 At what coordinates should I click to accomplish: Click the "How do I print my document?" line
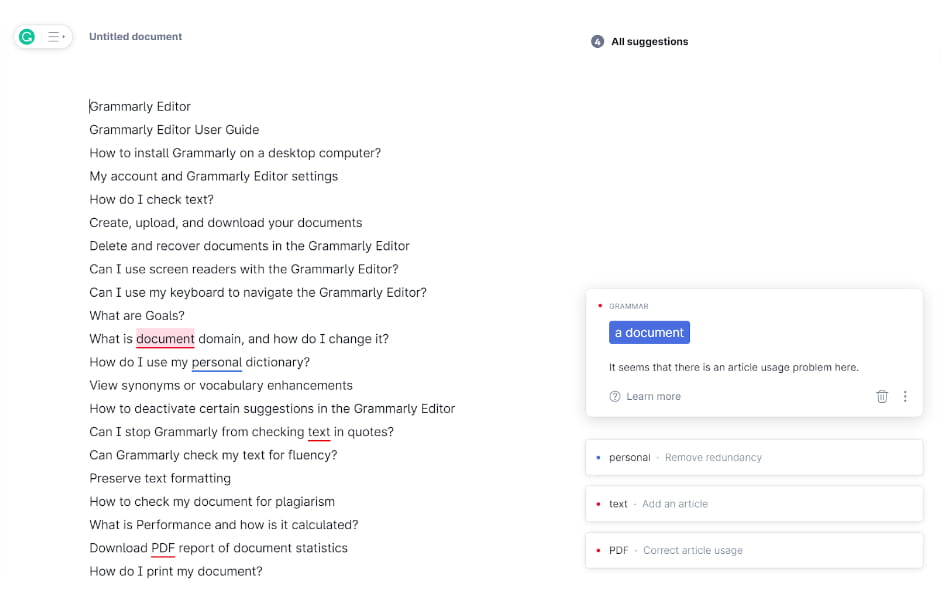click(x=176, y=572)
